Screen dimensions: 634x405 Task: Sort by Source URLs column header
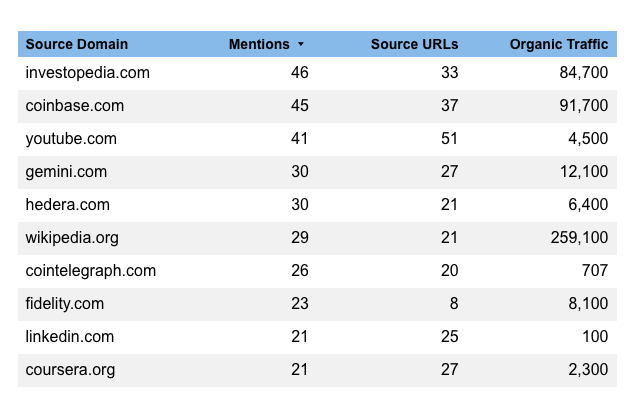414,44
